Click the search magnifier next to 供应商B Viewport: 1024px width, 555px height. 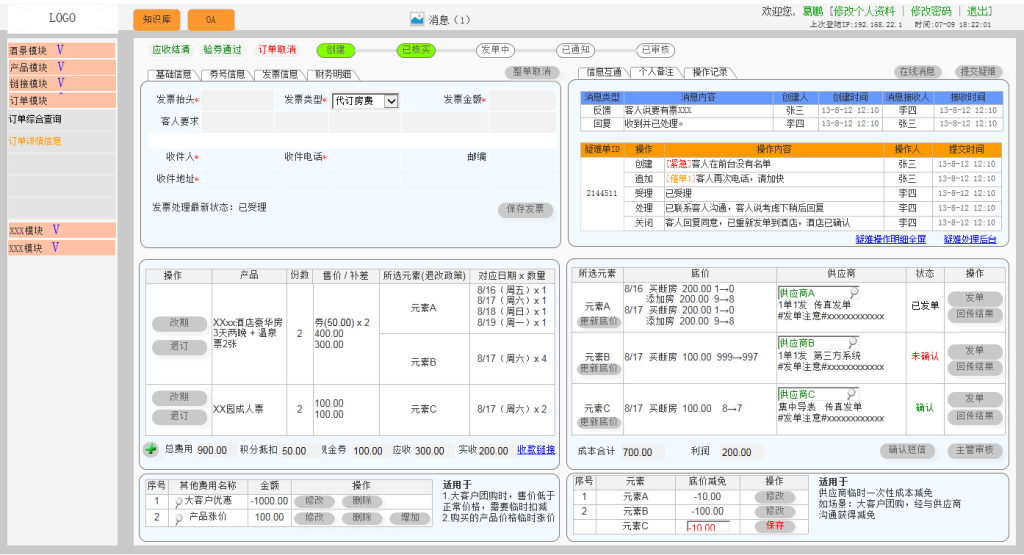pyautogui.click(x=853, y=342)
